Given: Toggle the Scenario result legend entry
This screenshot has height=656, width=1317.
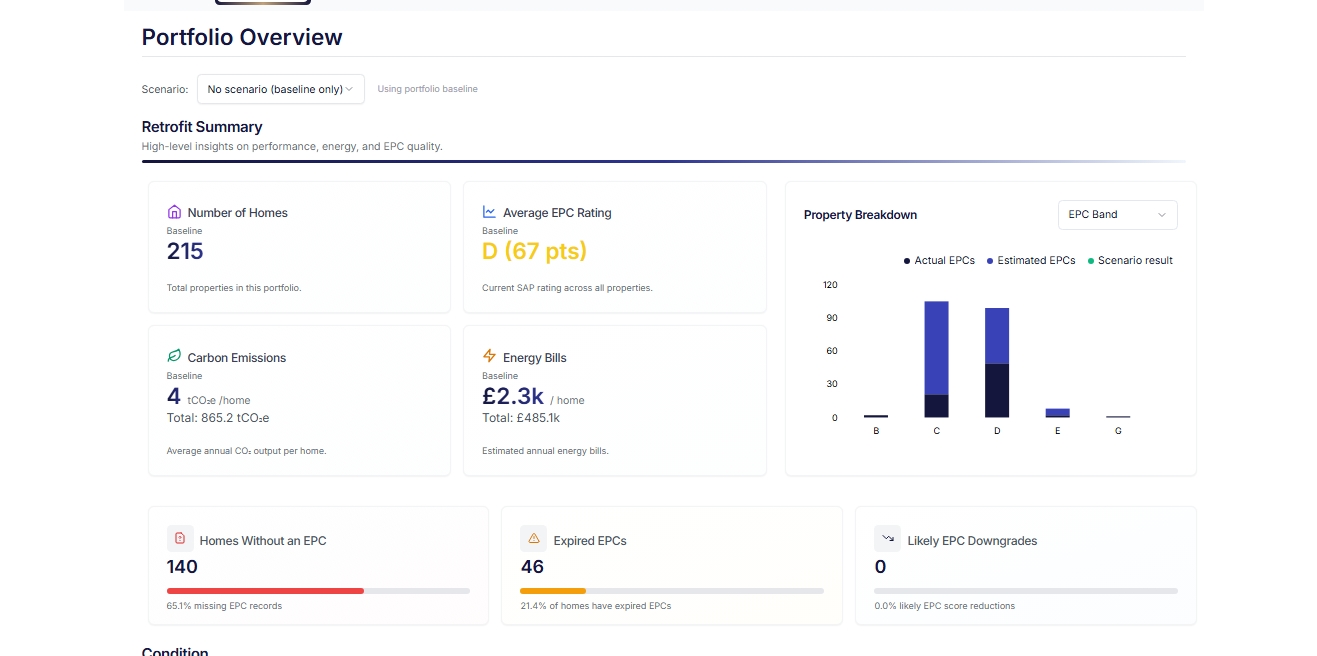Looking at the screenshot, I should click(x=1129, y=260).
